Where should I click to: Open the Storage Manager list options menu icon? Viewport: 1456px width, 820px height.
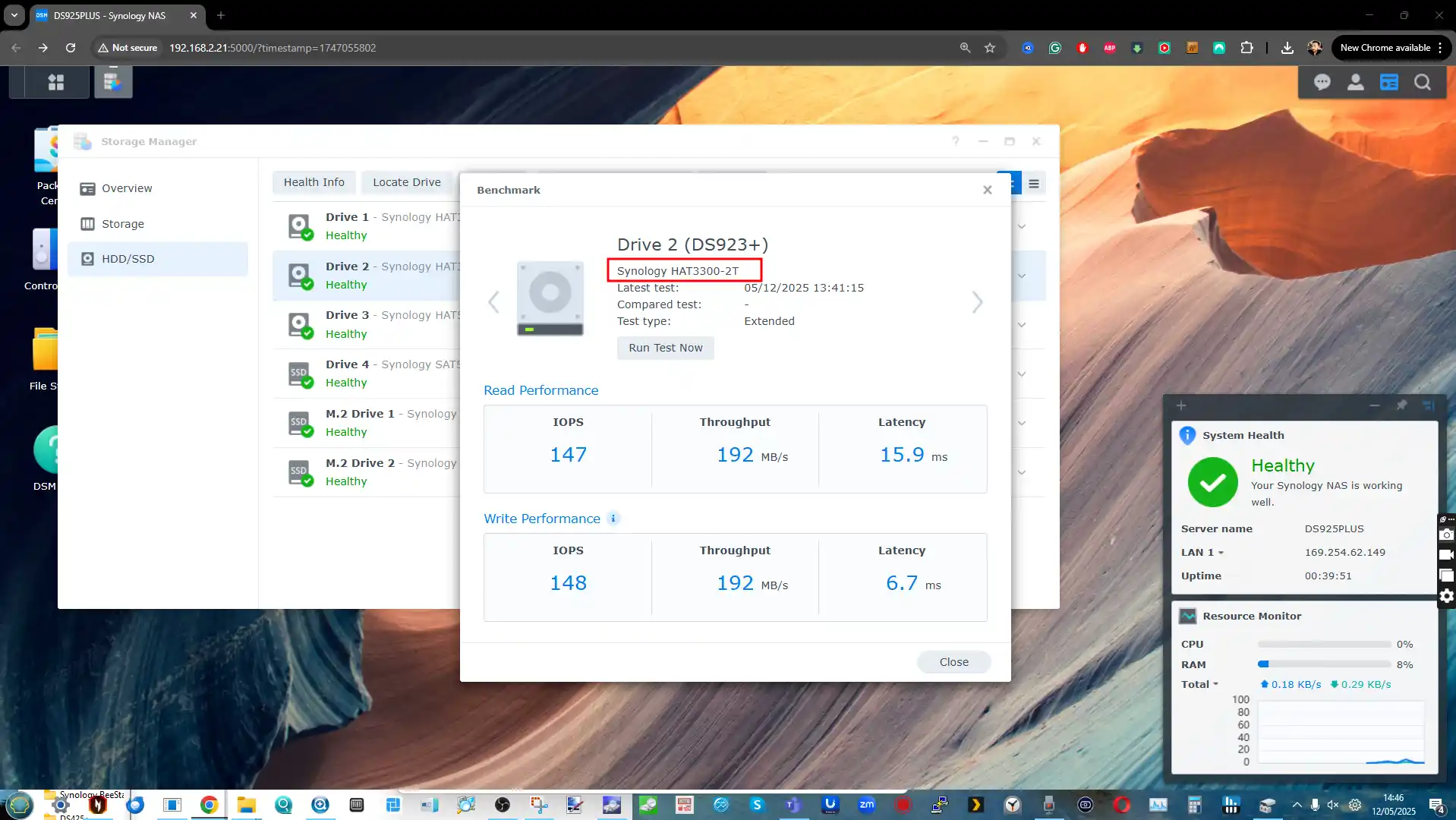[x=1033, y=183]
